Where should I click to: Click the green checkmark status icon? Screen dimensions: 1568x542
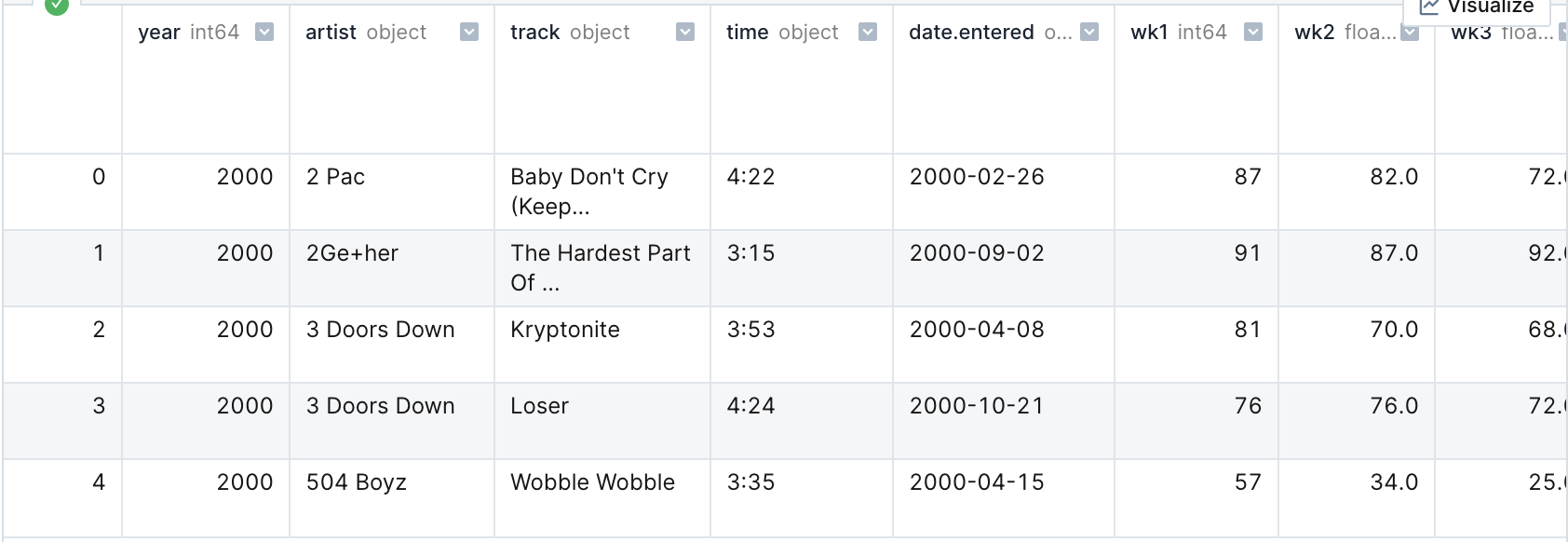point(57,6)
